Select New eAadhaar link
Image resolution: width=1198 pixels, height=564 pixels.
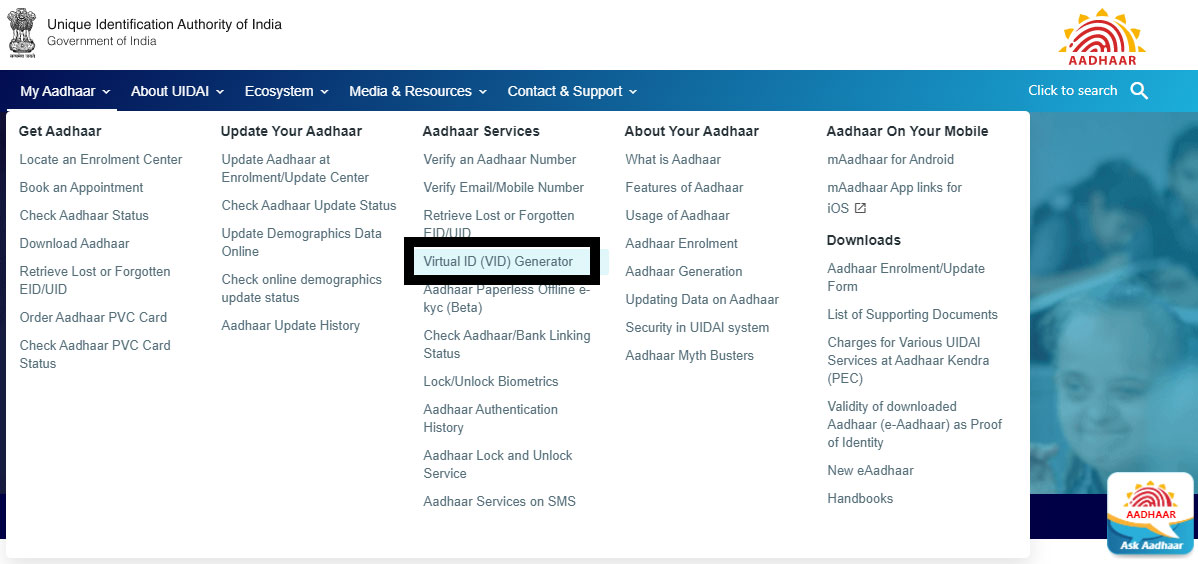point(870,471)
